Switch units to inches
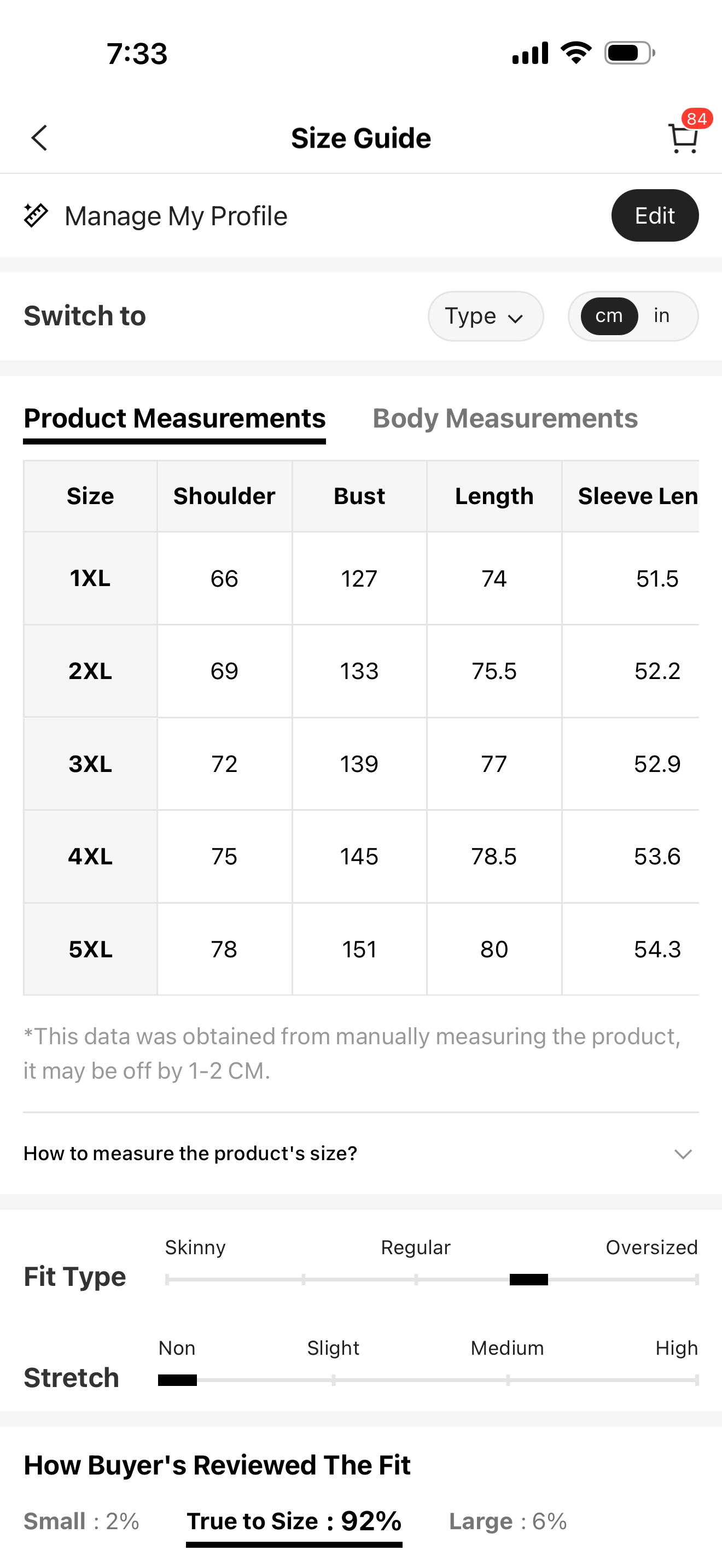The image size is (722, 1568). click(x=662, y=316)
